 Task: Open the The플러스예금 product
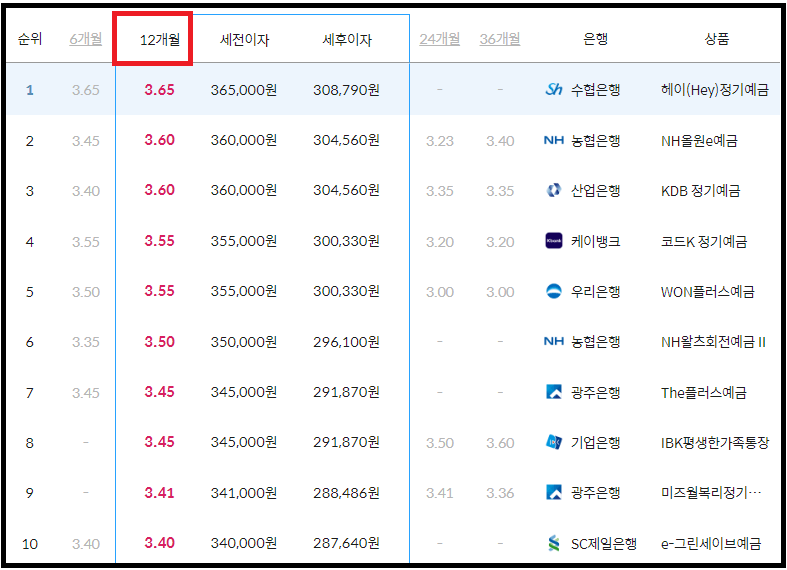pos(704,392)
